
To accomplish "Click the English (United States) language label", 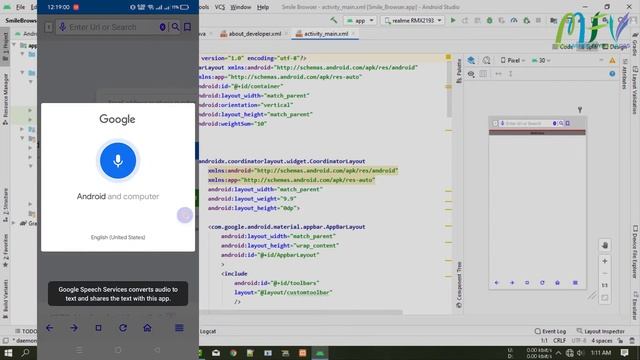I will click(118, 237).
